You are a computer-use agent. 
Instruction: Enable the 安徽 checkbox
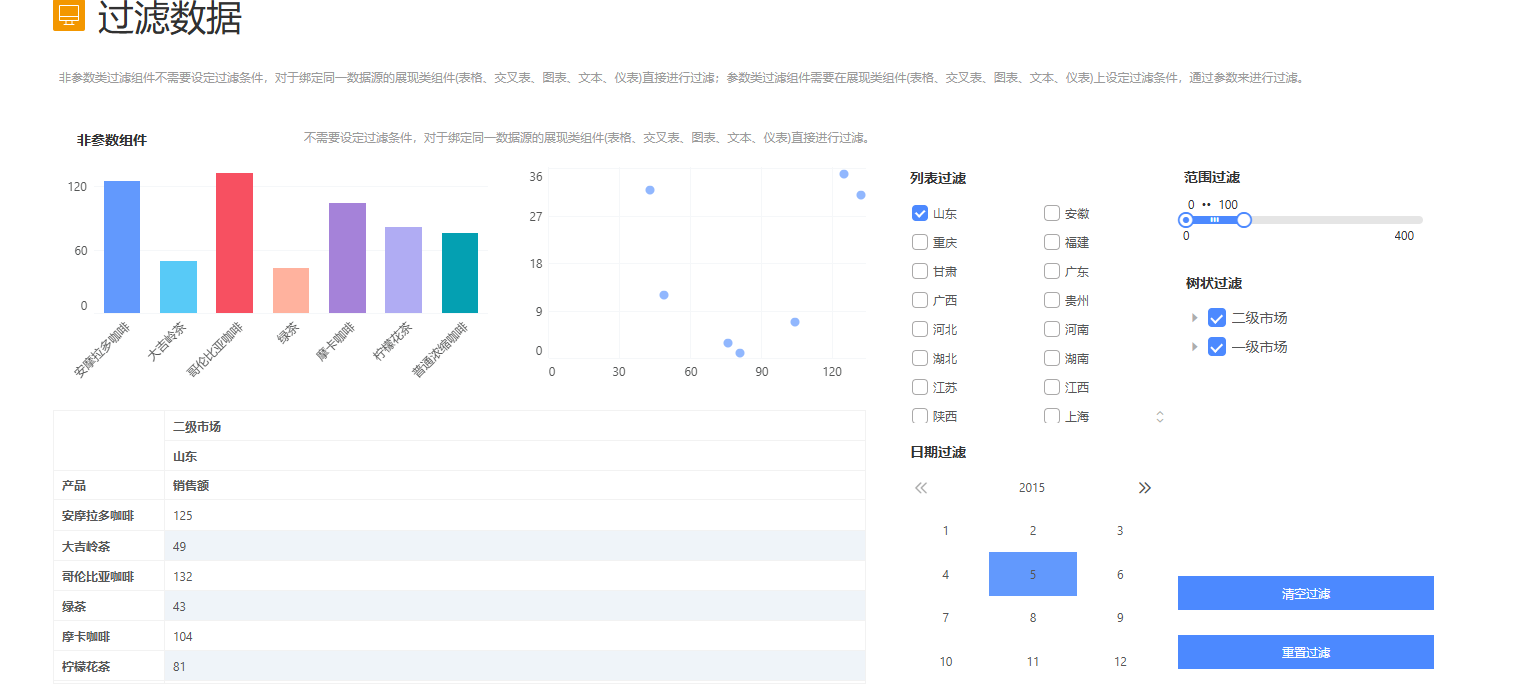[x=1052, y=213]
